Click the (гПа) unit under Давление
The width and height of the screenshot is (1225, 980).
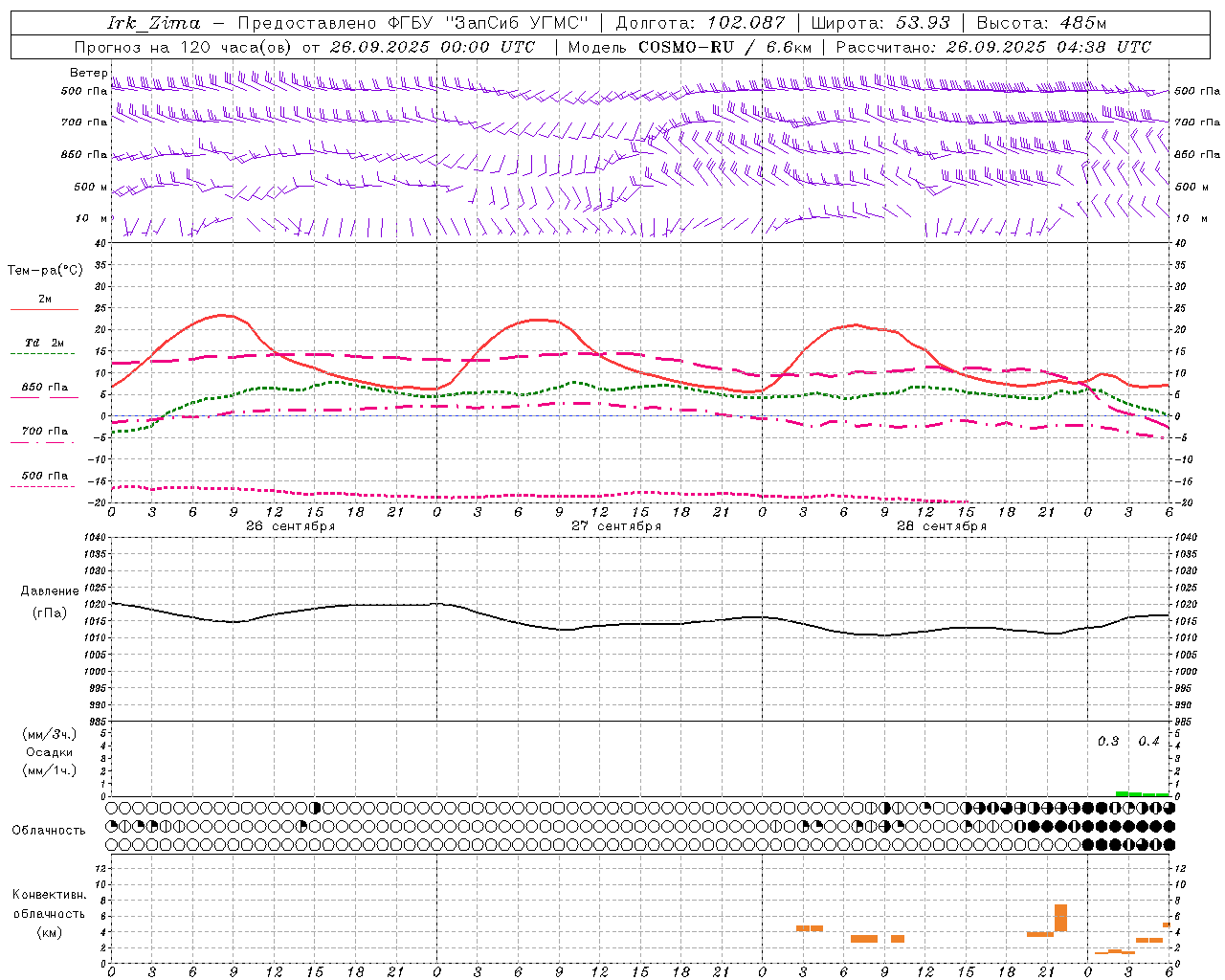tap(50, 613)
